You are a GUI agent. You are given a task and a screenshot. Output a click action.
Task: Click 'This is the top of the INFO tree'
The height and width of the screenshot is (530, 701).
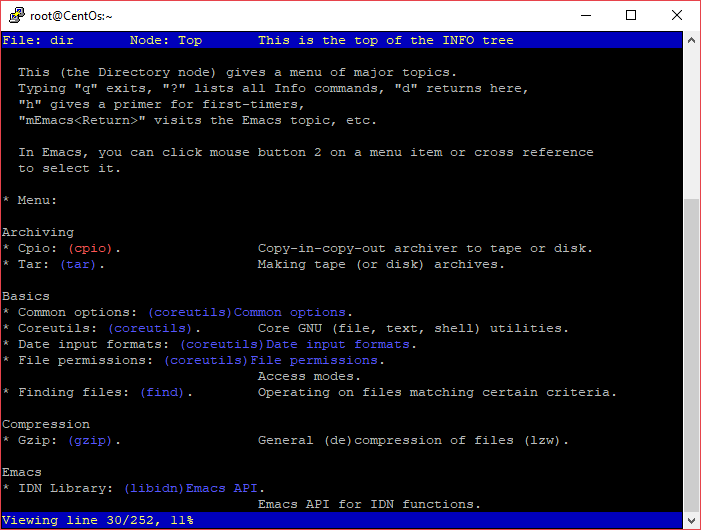pyautogui.click(x=386, y=40)
